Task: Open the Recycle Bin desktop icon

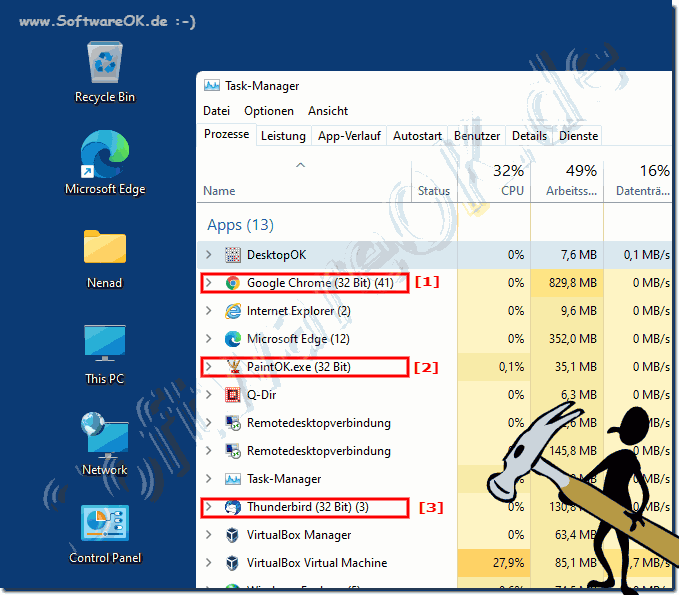Action: pyautogui.click(x=105, y=72)
